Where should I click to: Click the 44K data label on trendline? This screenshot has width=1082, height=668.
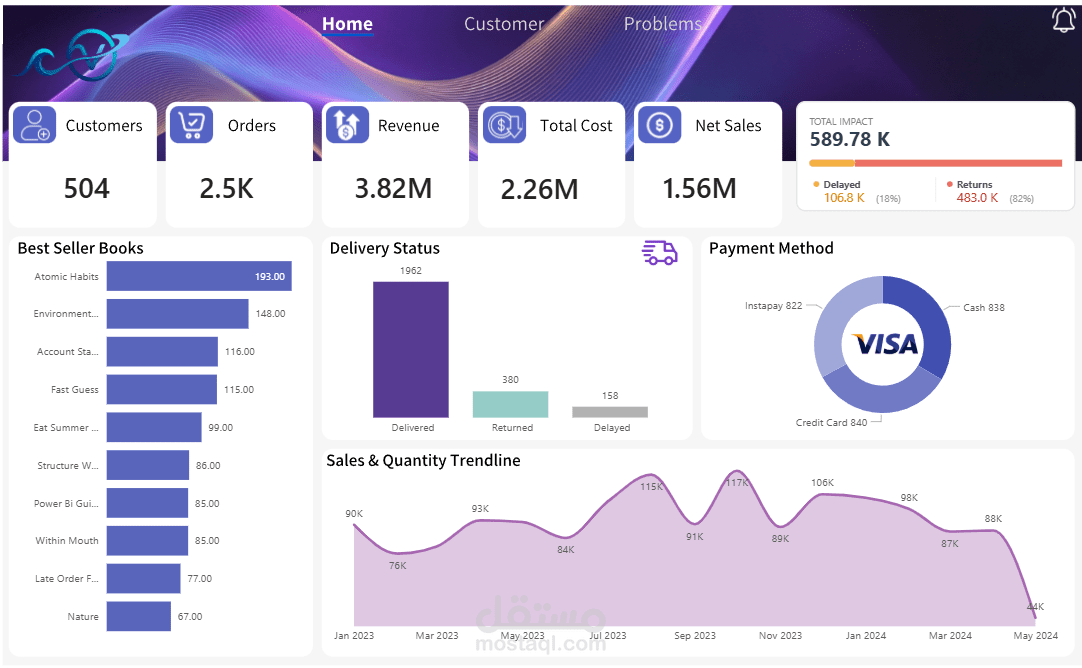(1035, 607)
